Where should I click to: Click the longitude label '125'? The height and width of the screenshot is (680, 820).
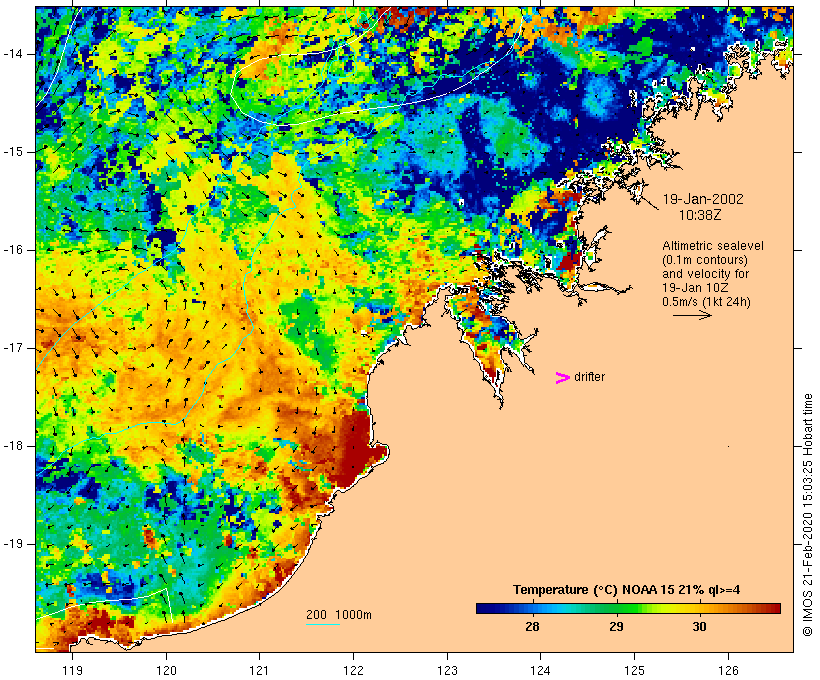(x=634, y=671)
